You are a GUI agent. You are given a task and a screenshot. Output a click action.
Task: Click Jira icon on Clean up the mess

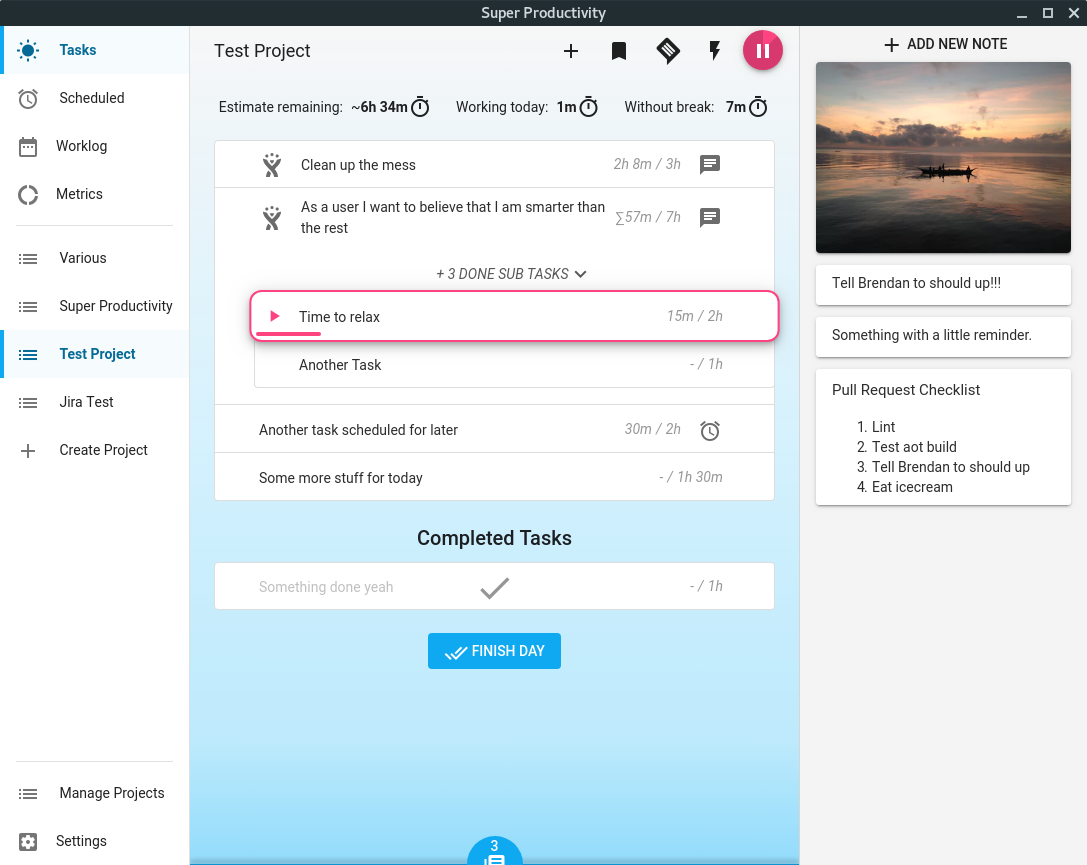[272, 165]
